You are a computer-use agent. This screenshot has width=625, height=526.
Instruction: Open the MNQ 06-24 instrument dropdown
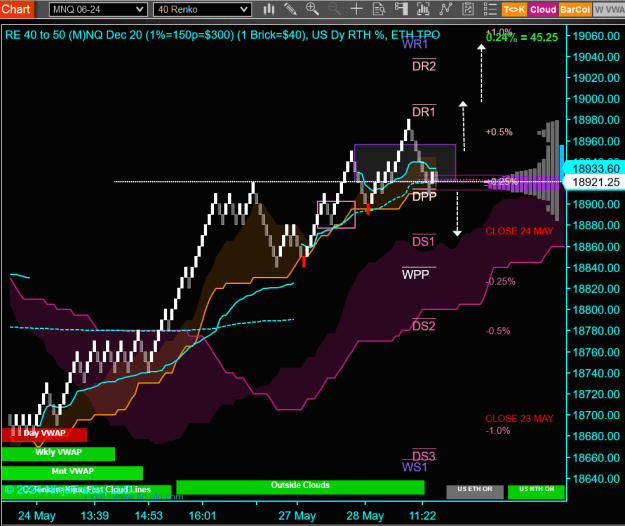click(x=98, y=10)
